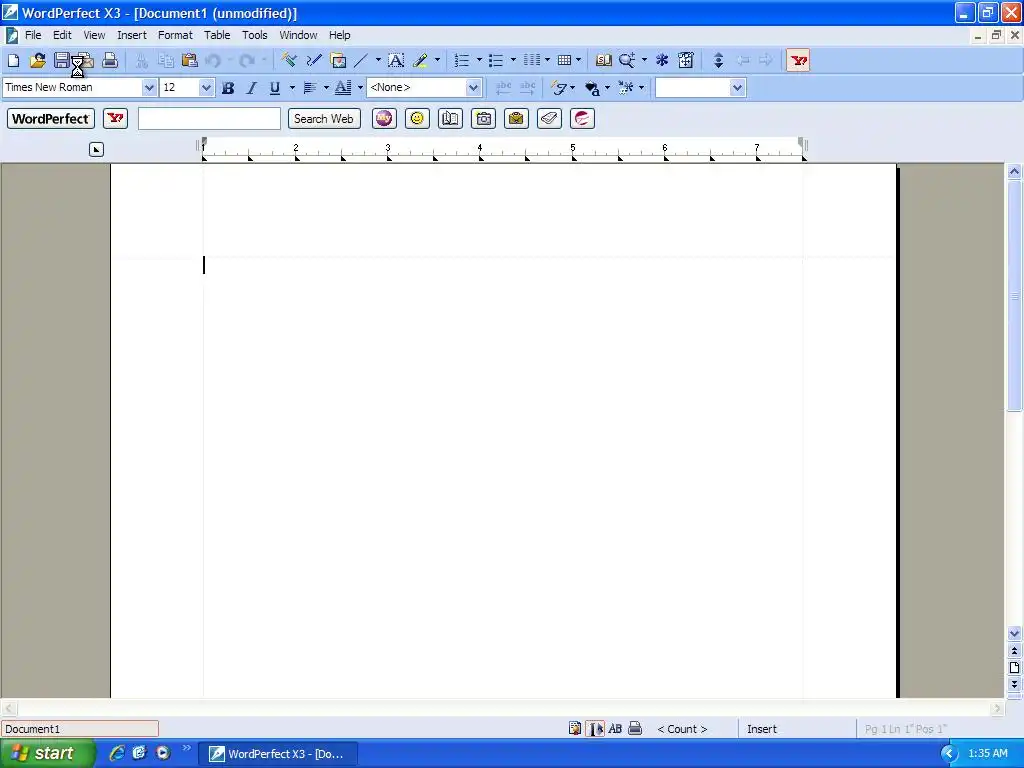Screen dimensions: 1024x768
Task: Open the File menu
Action: (x=33, y=35)
